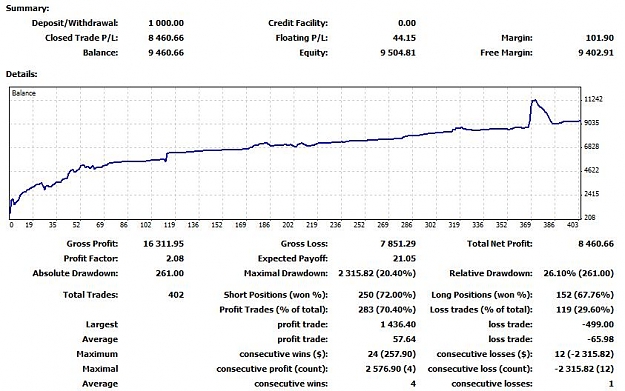
Task: Select the Balance value 9 460.66
Action: [x=166, y=53]
